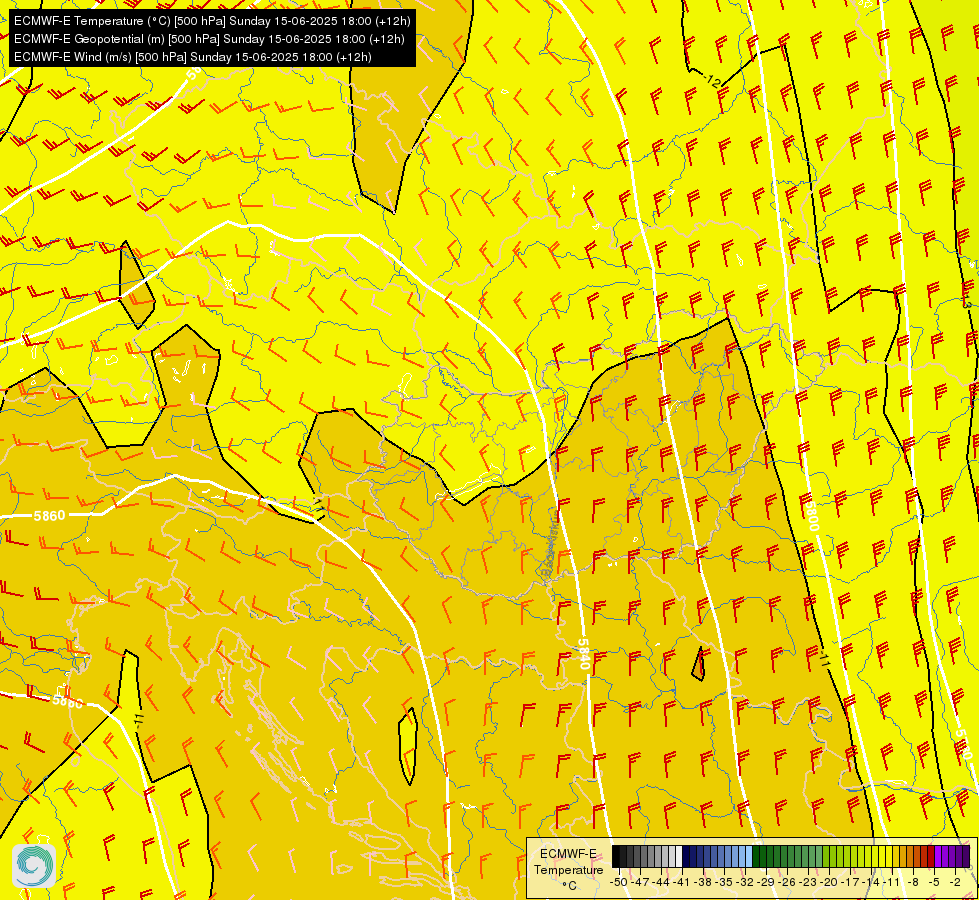Click the 5800 contour label near the right edge
Screen dimensions: 979x900
tap(812, 515)
